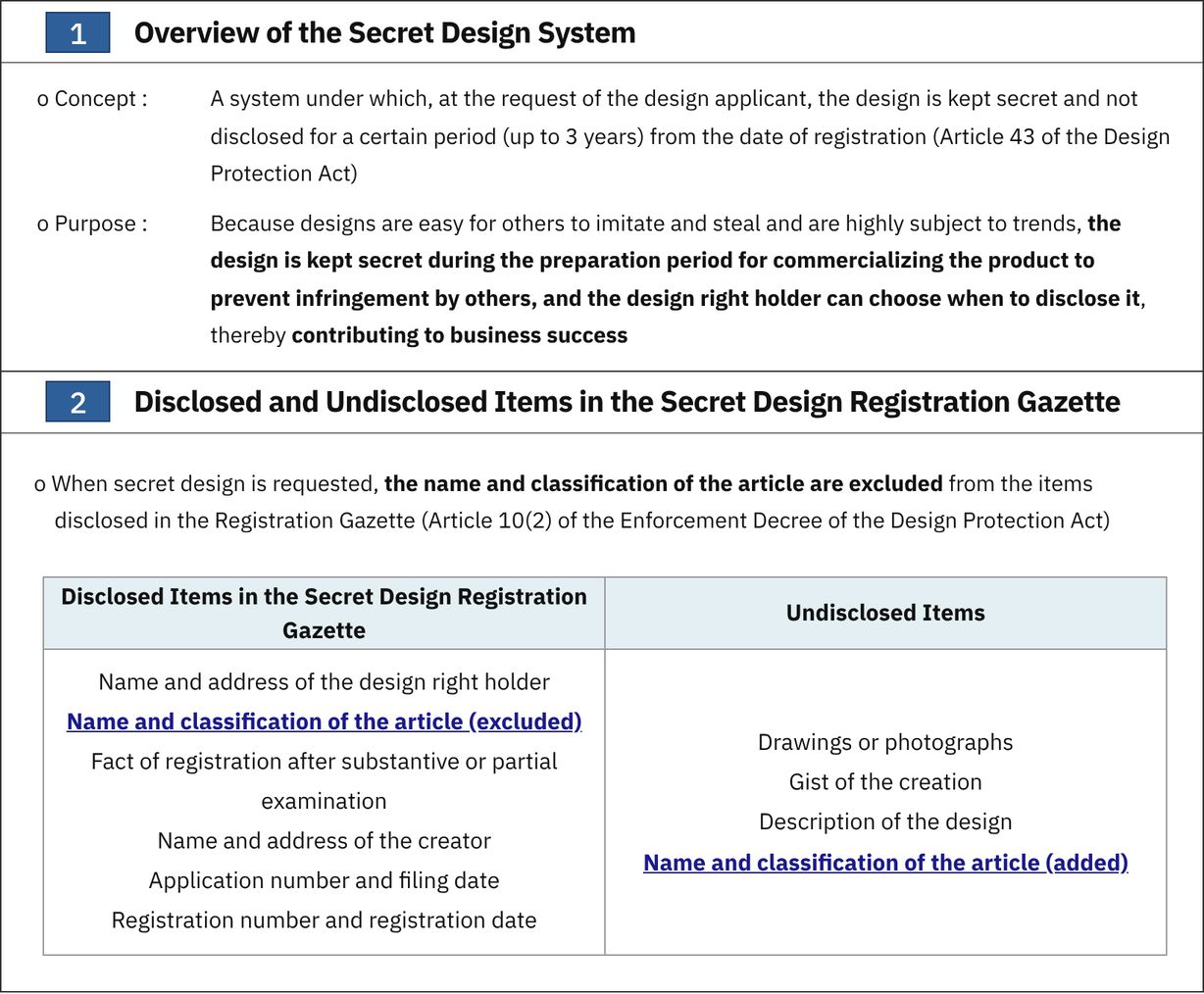Image resolution: width=1204 pixels, height=994 pixels.
Task: Click 'Name and classification of the article (added)' link
Action: coord(885,863)
